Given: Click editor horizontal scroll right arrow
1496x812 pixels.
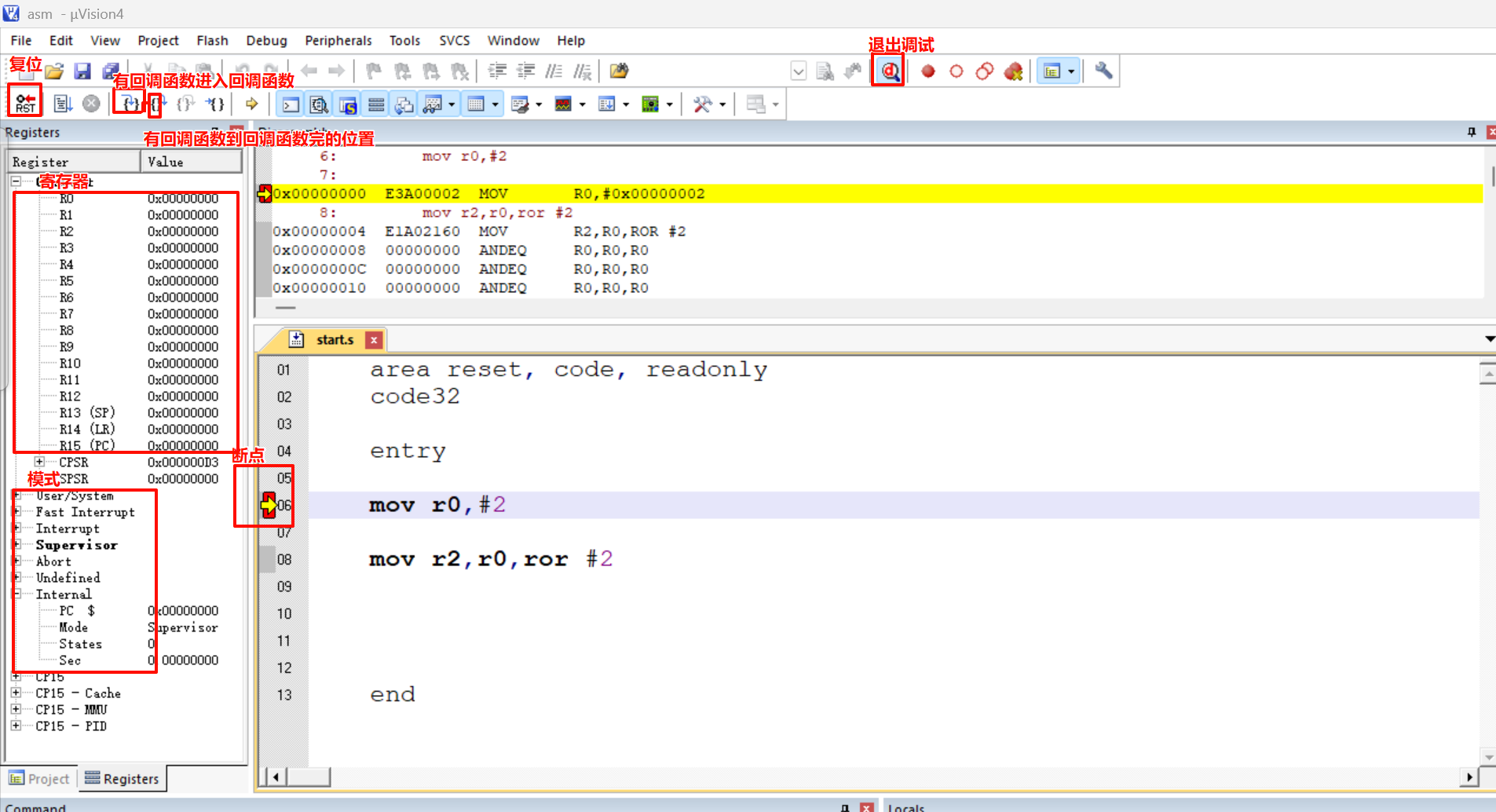Looking at the screenshot, I should tap(1469, 777).
